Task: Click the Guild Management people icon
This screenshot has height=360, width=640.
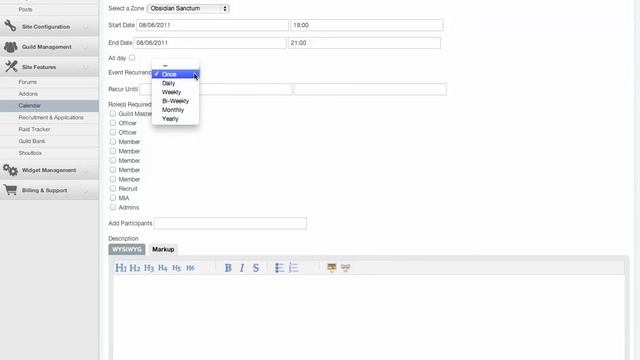Action: coord(10,47)
